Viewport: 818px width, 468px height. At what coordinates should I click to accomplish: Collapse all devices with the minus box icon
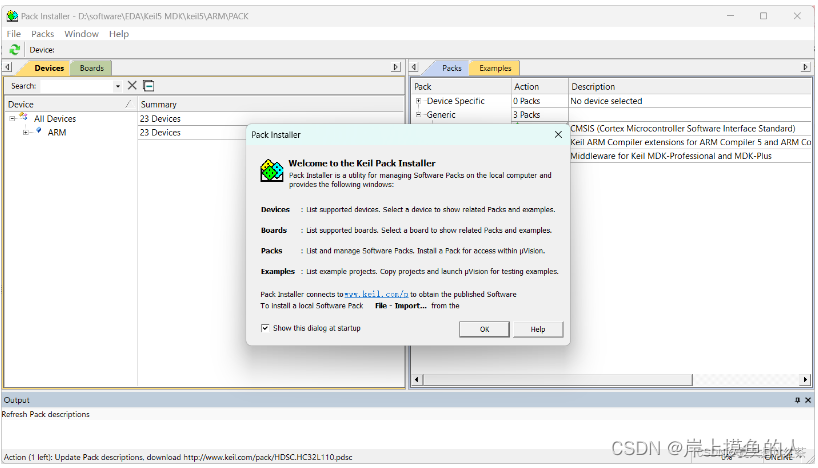click(149, 86)
